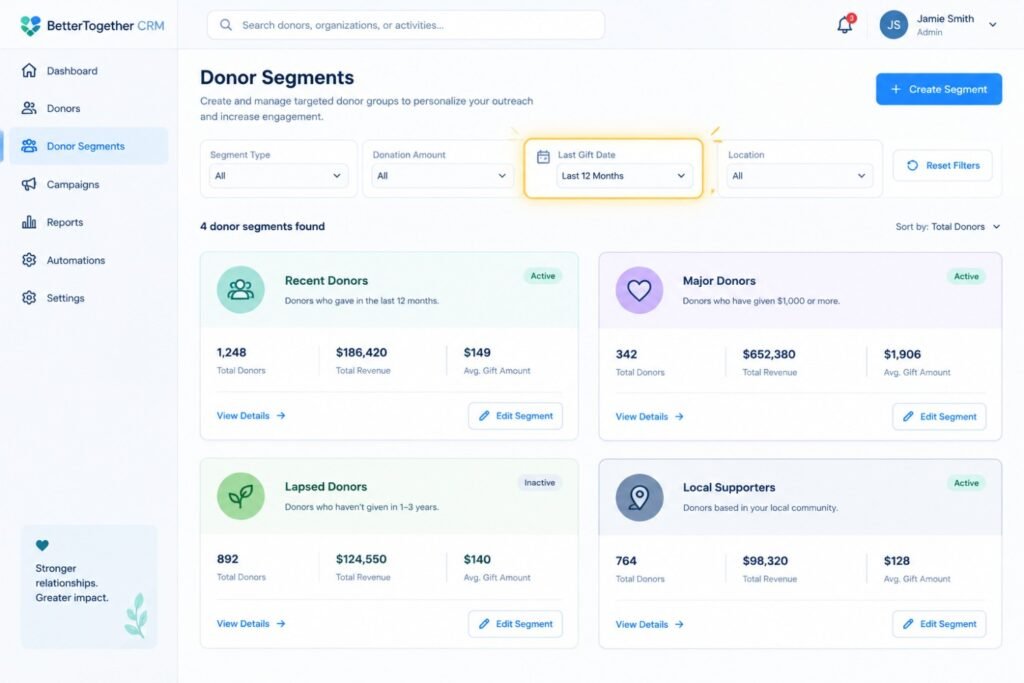The width and height of the screenshot is (1024, 683).
Task: Click the $1,906 average gift amount
Action: click(902, 354)
